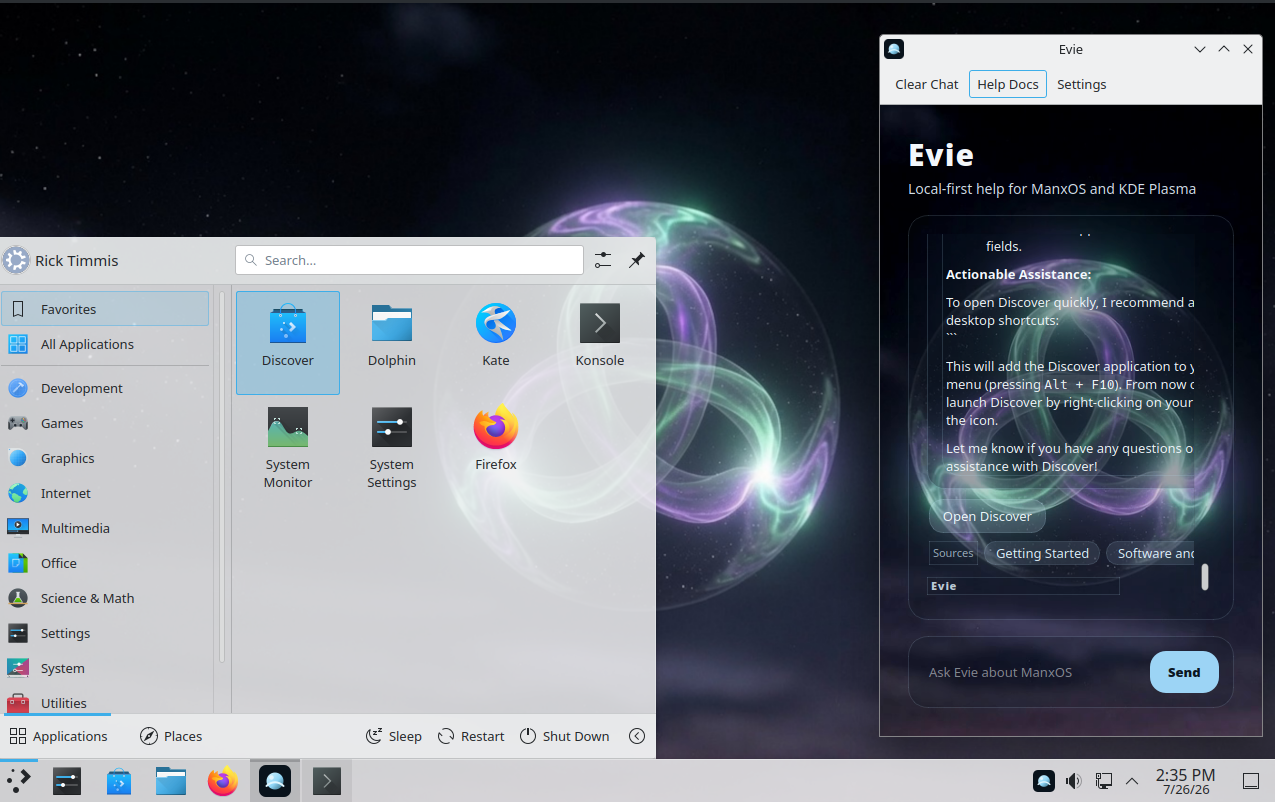Open the Settings category in launcher
The width and height of the screenshot is (1275, 802).
pyautogui.click(x=105, y=633)
